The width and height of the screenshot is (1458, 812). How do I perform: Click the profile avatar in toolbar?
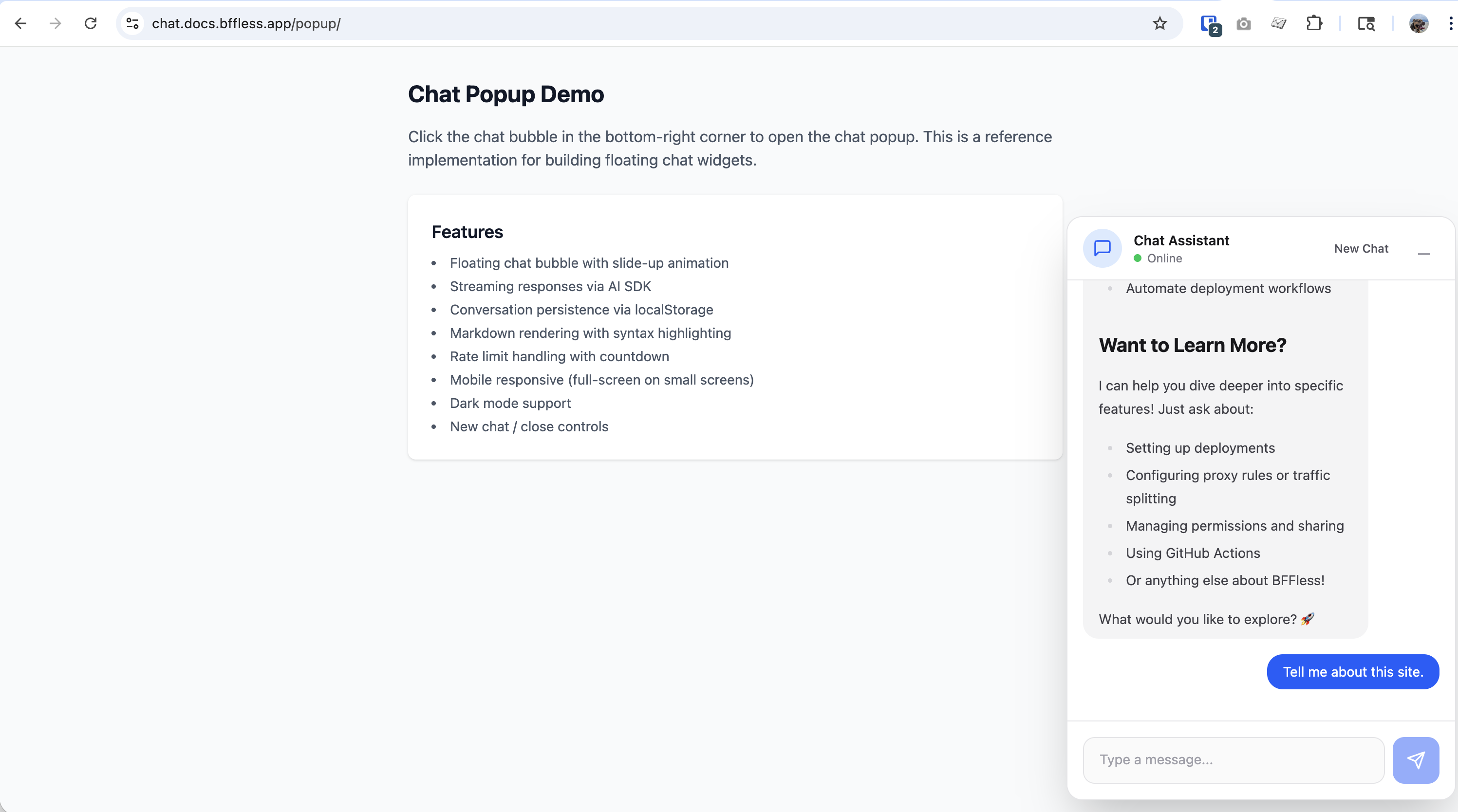point(1419,24)
